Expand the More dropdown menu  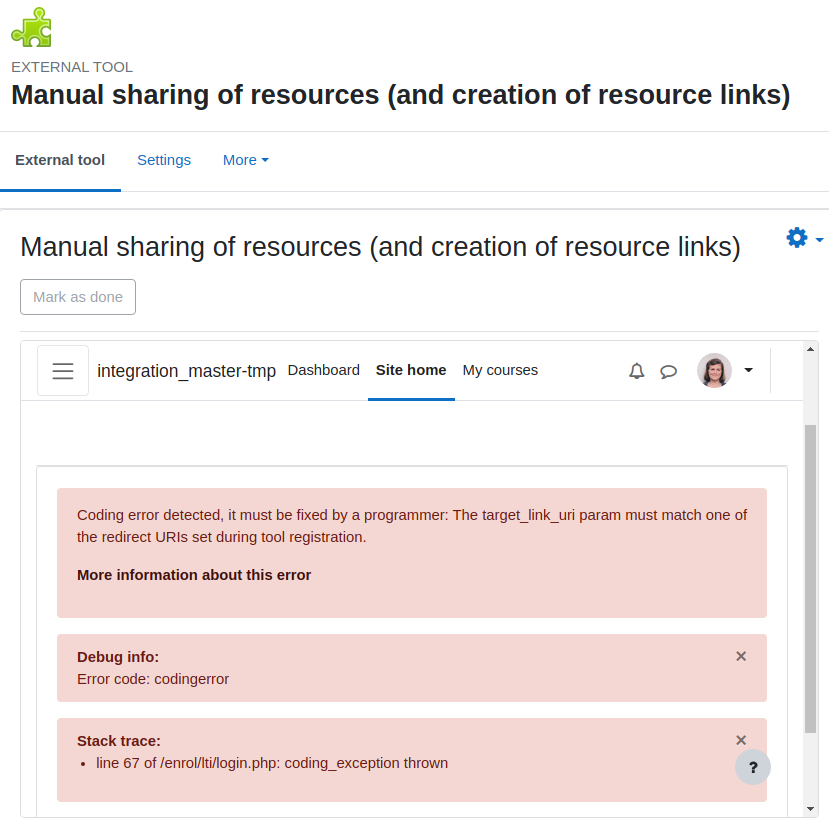pos(246,160)
